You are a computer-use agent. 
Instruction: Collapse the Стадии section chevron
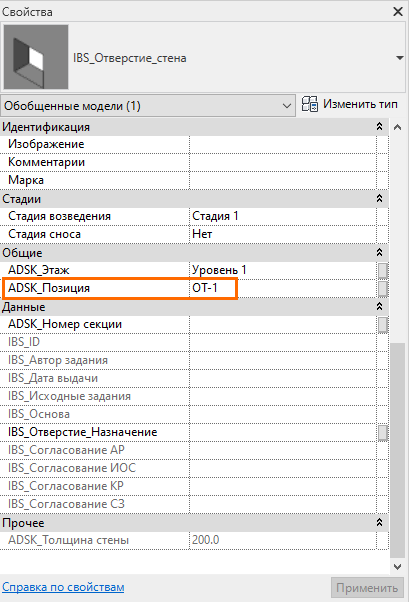click(379, 198)
